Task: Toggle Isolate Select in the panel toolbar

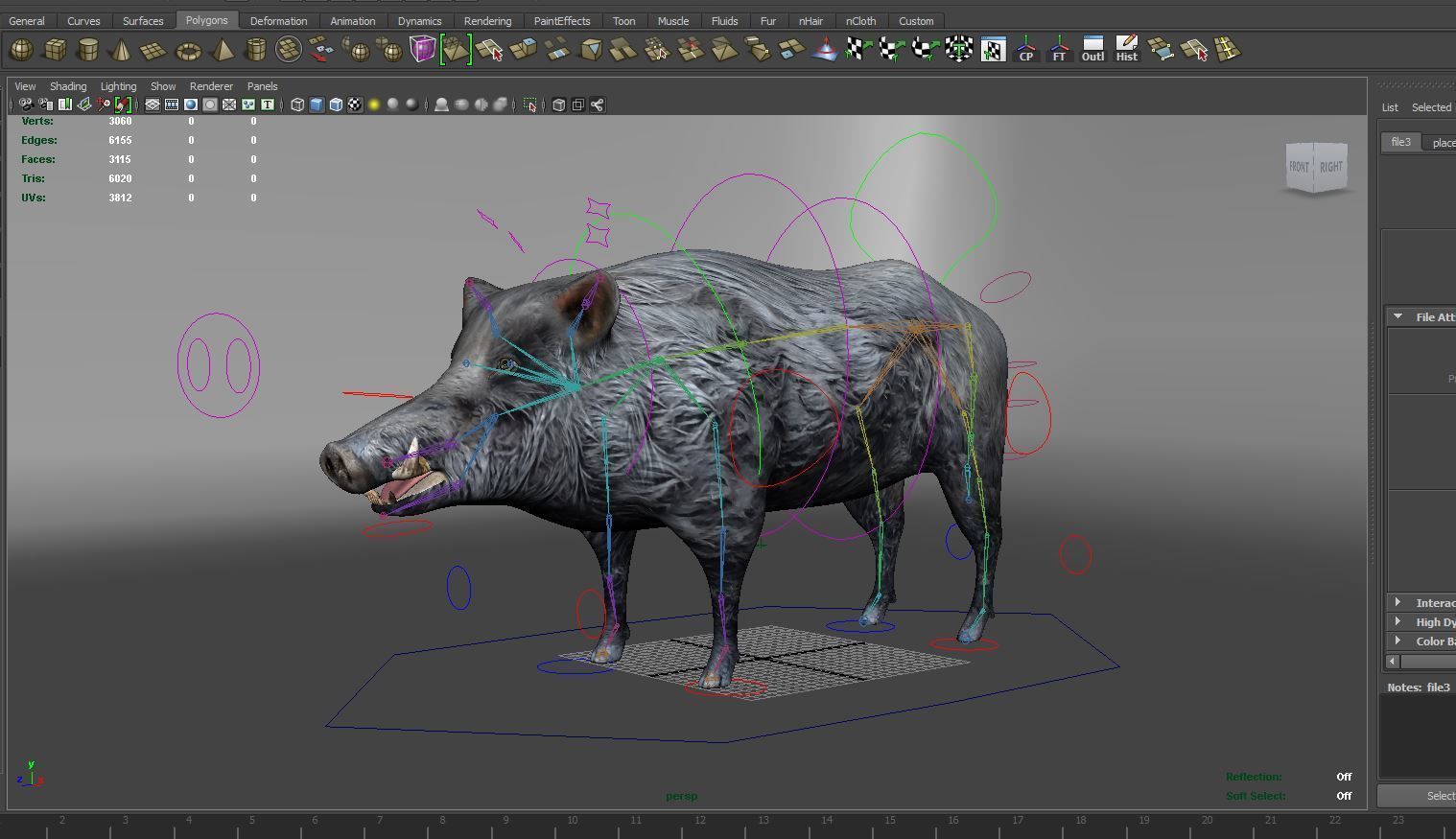Action: click(x=530, y=105)
